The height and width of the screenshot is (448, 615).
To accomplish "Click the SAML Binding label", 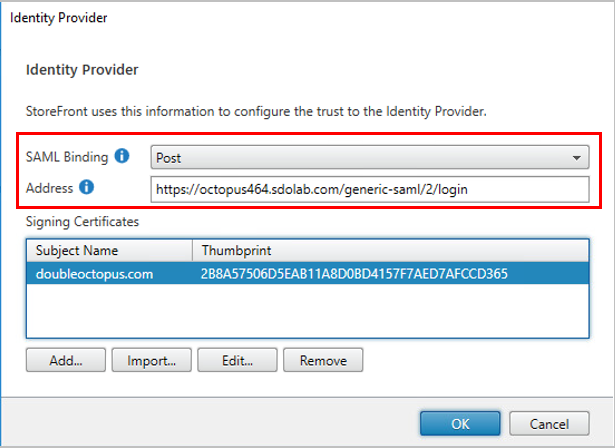I will click(67, 157).
